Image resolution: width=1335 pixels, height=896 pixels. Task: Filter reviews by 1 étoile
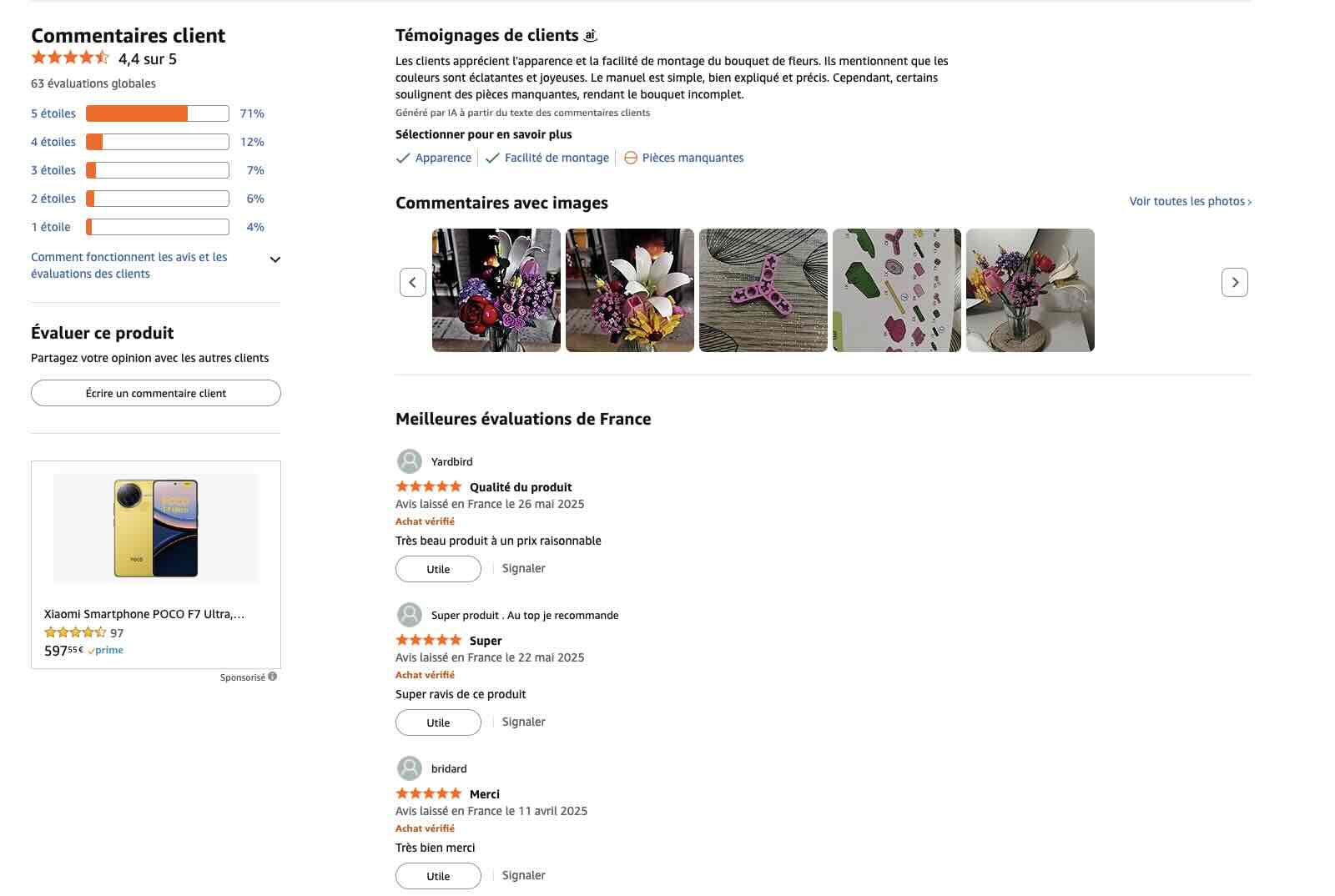(x=51, y=227)
